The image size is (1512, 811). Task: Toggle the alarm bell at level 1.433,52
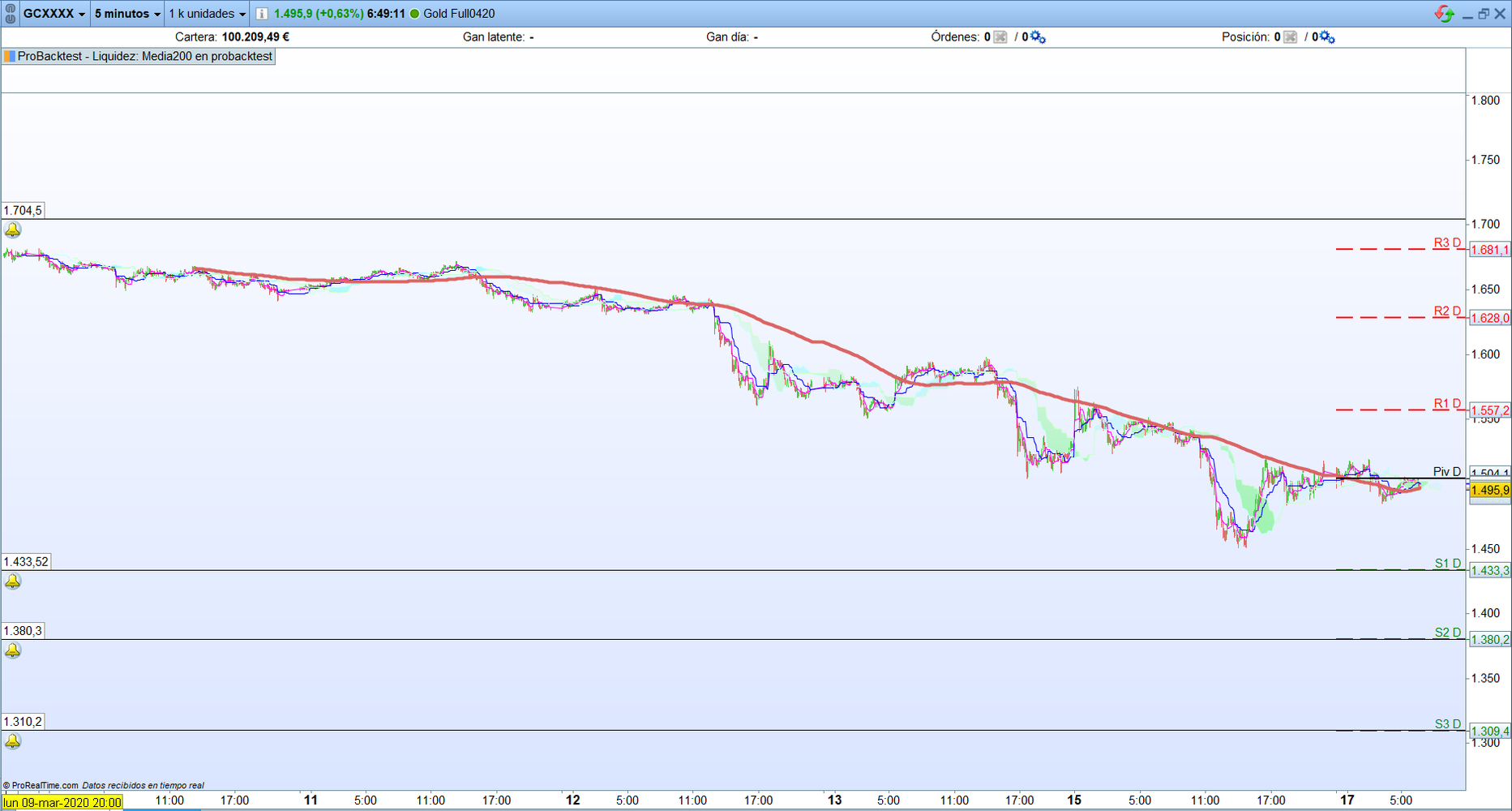tap(12, 581)
